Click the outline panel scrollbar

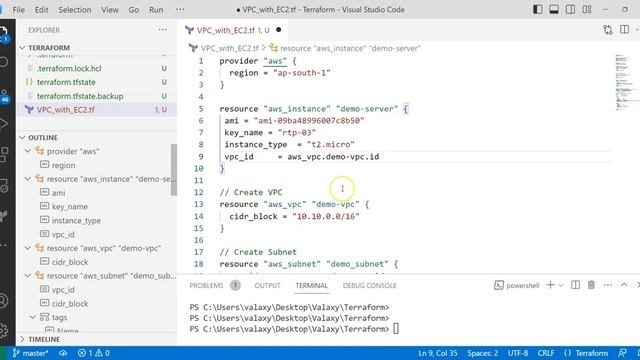174,170
